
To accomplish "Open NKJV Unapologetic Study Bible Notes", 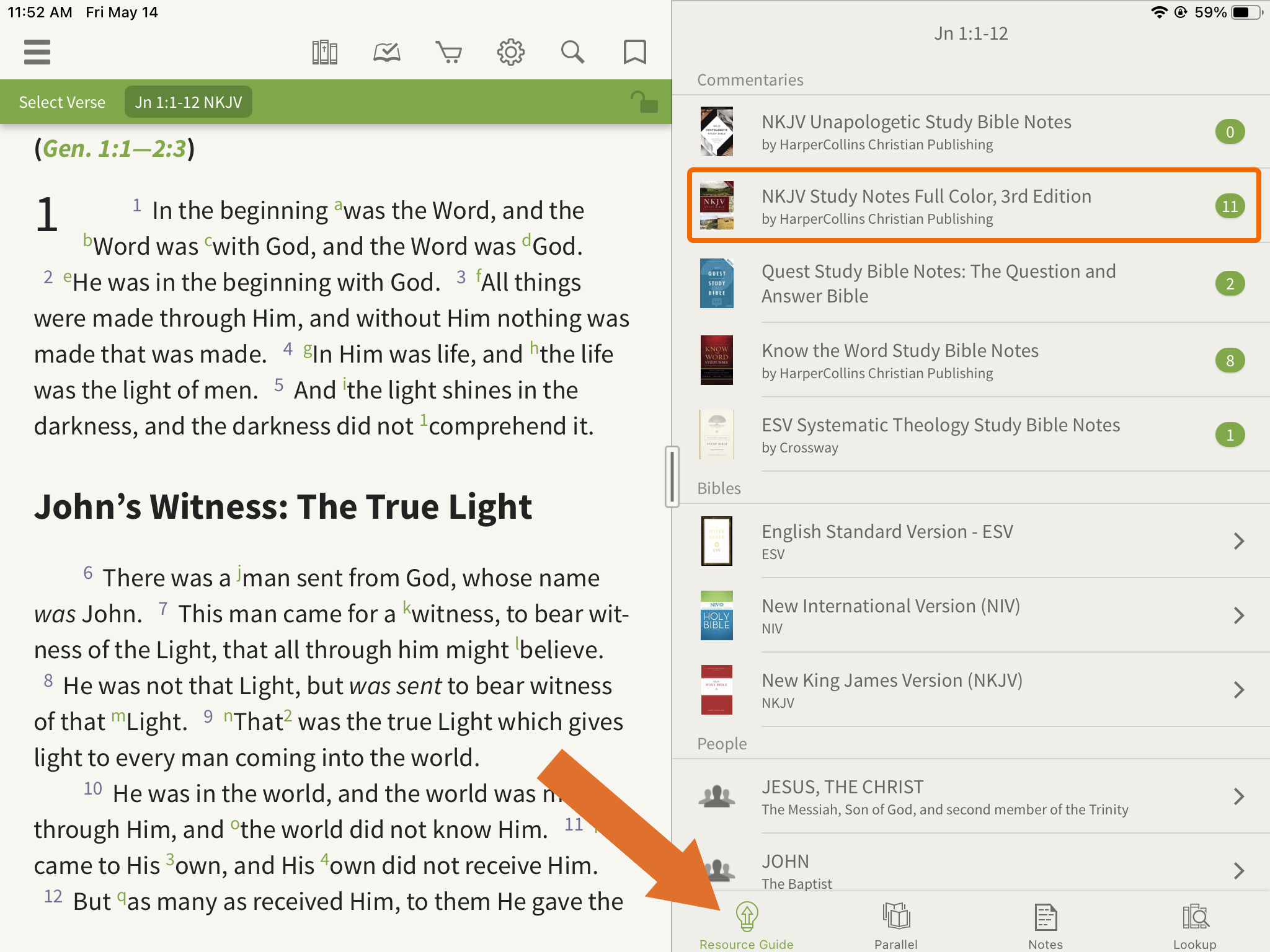I will tap(971, 131).
